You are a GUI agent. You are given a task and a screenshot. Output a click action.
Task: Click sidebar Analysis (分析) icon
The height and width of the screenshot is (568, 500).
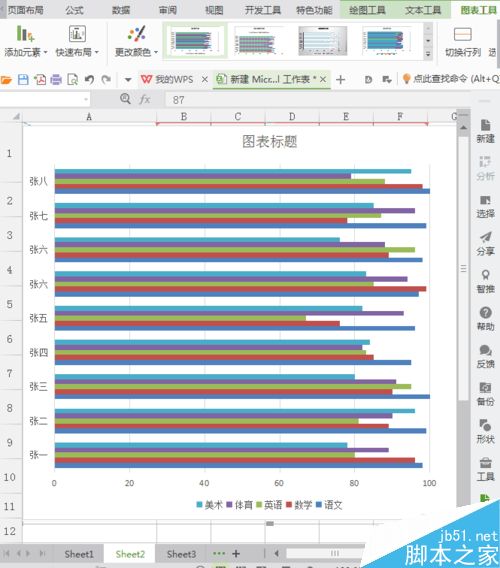[485, 162]
